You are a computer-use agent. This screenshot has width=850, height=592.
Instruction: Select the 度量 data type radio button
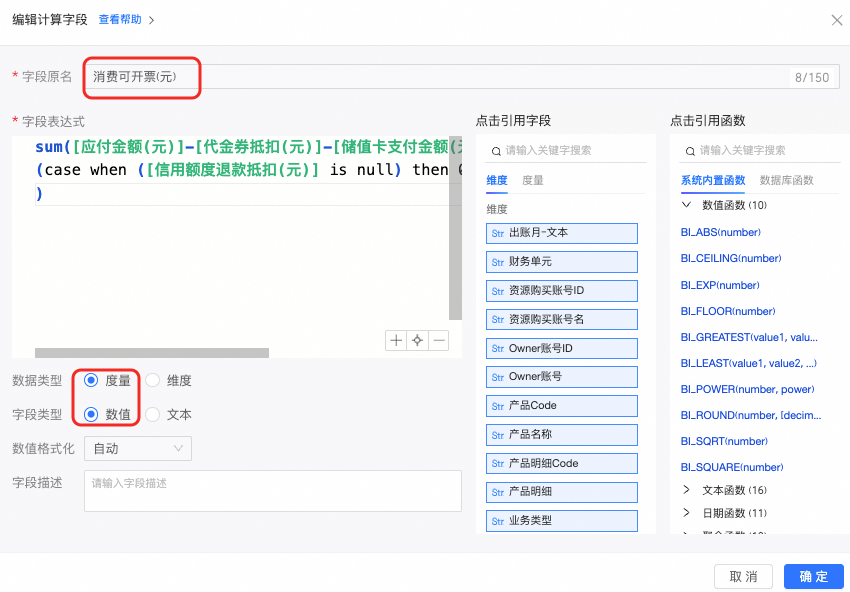click(x=91, y=381)
